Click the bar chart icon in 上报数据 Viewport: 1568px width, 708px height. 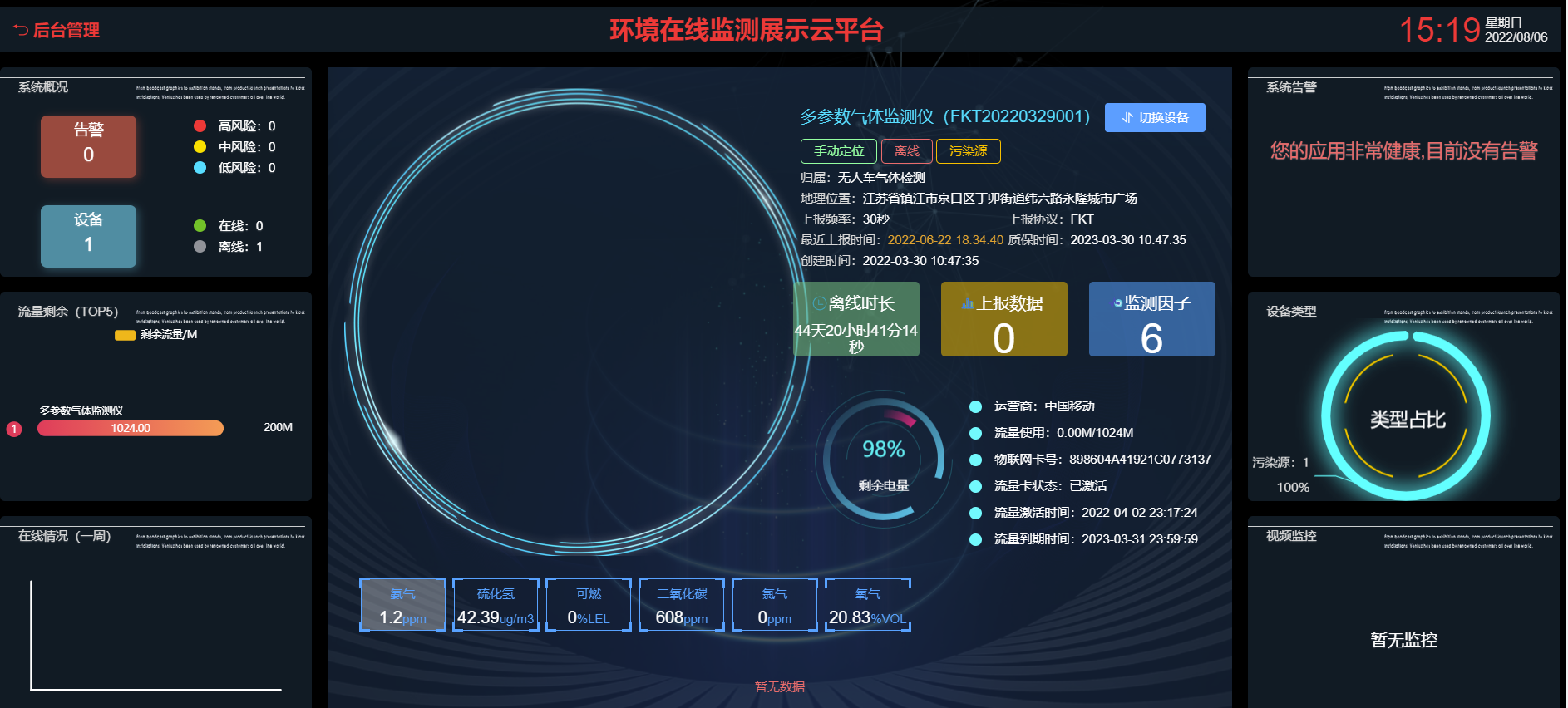[968, 303]
